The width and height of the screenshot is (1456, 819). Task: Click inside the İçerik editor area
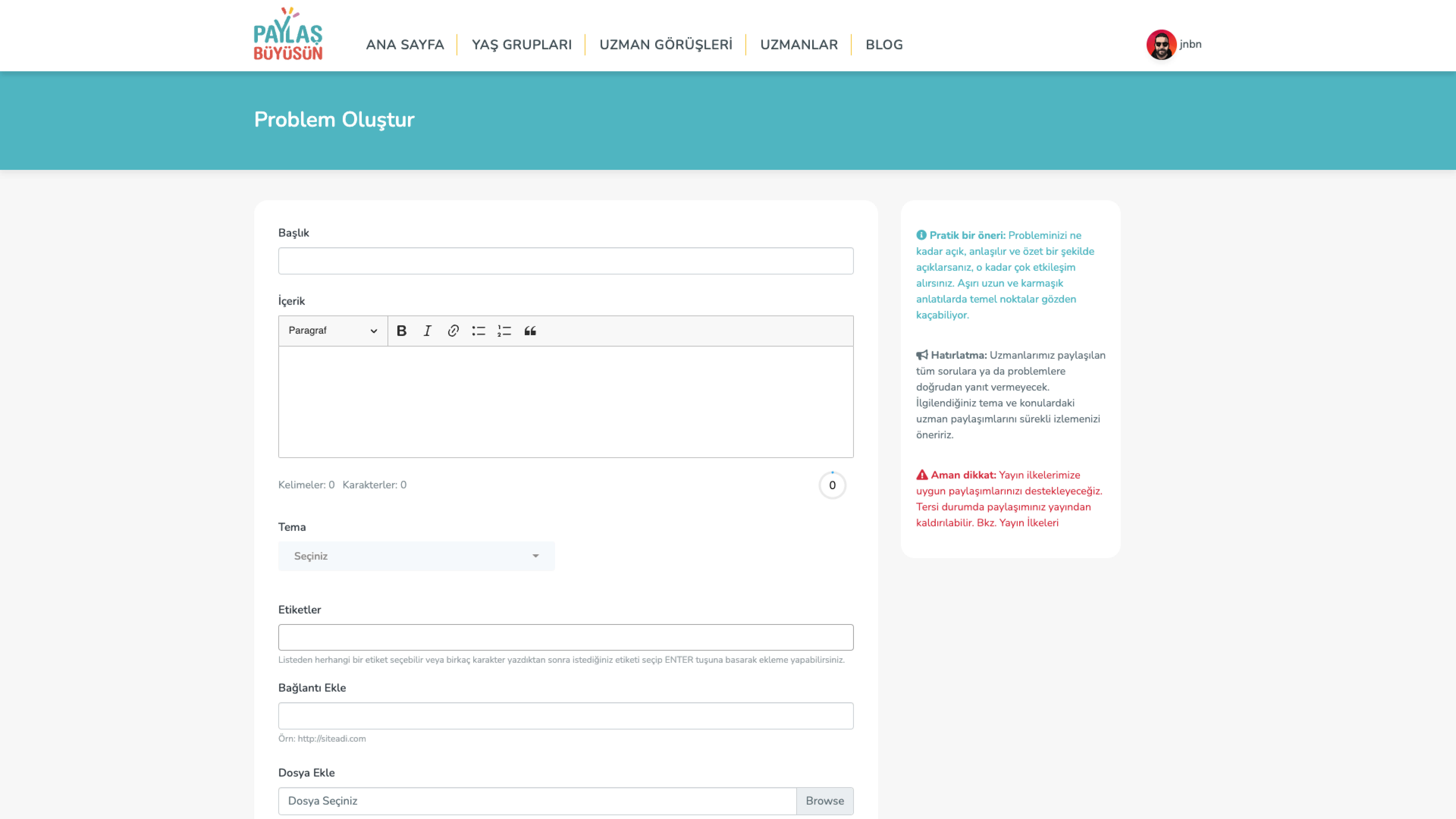coord(566,402)
